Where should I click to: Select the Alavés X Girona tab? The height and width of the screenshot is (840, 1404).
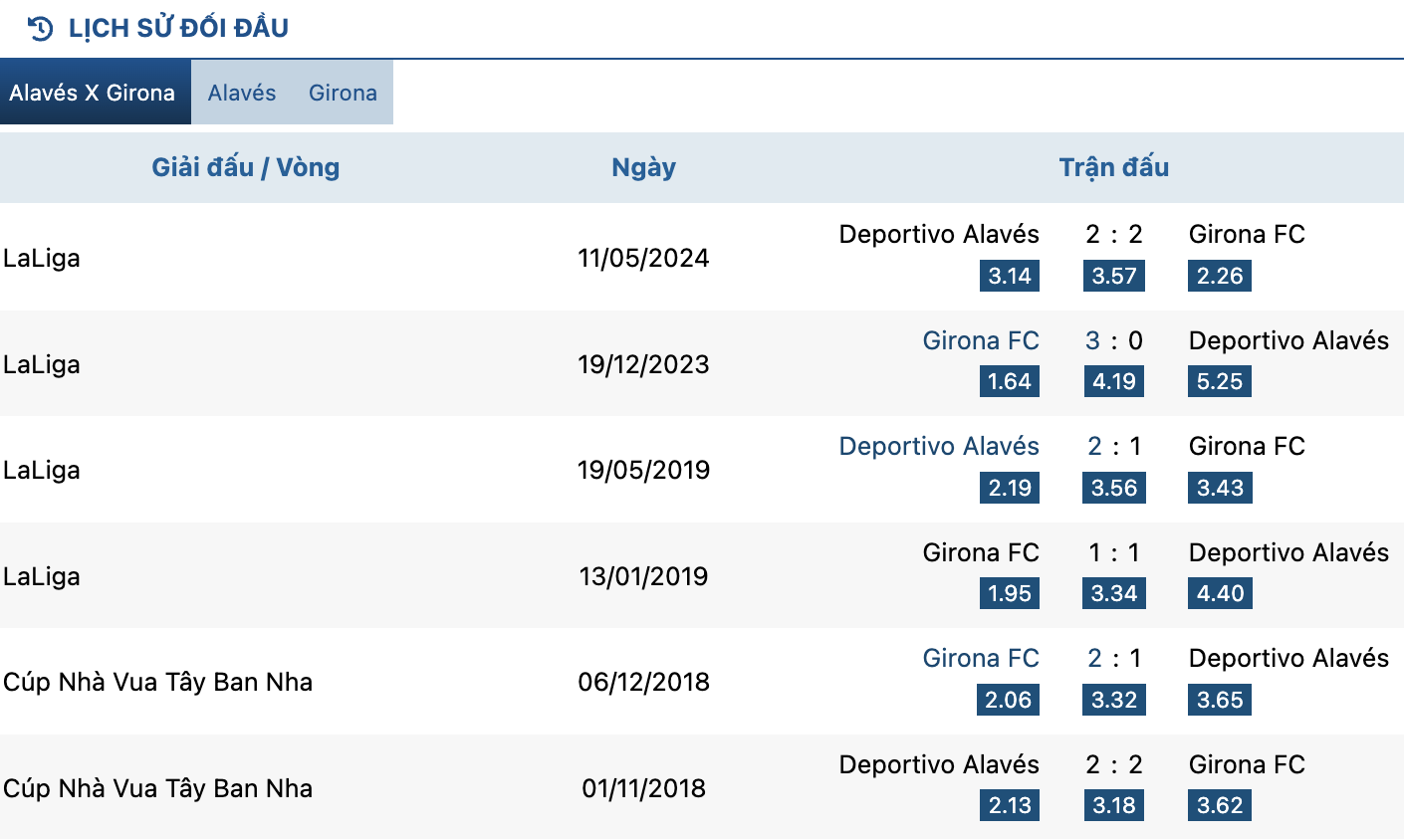96,93
